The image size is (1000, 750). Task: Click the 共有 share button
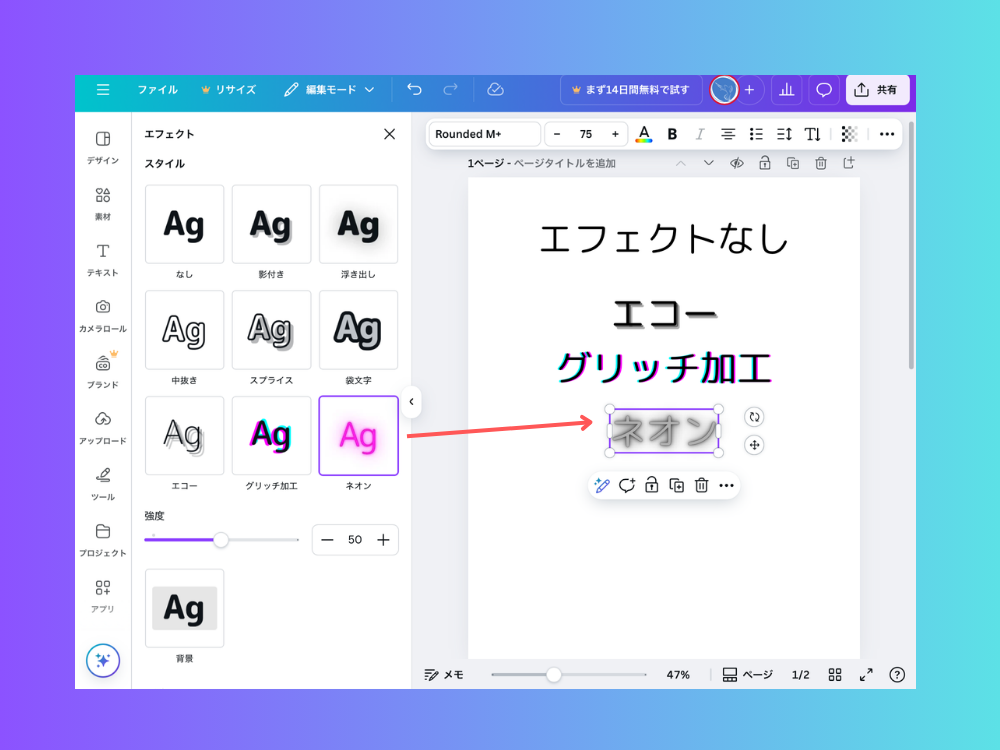tap(877, 89)
